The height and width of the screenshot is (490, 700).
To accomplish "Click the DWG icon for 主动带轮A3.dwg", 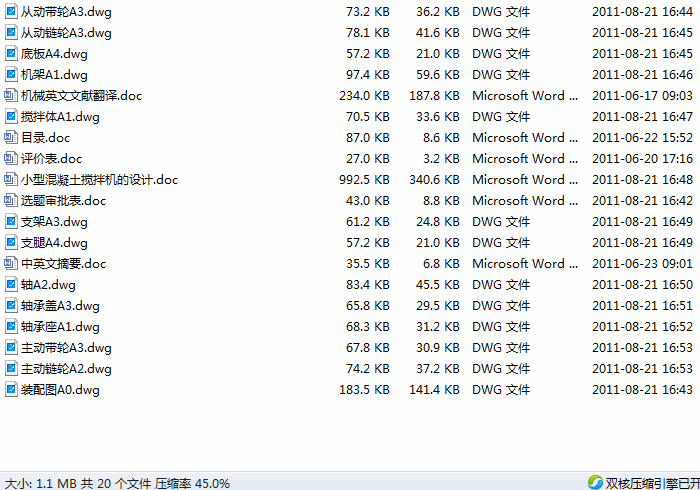I will click(11, 347).
